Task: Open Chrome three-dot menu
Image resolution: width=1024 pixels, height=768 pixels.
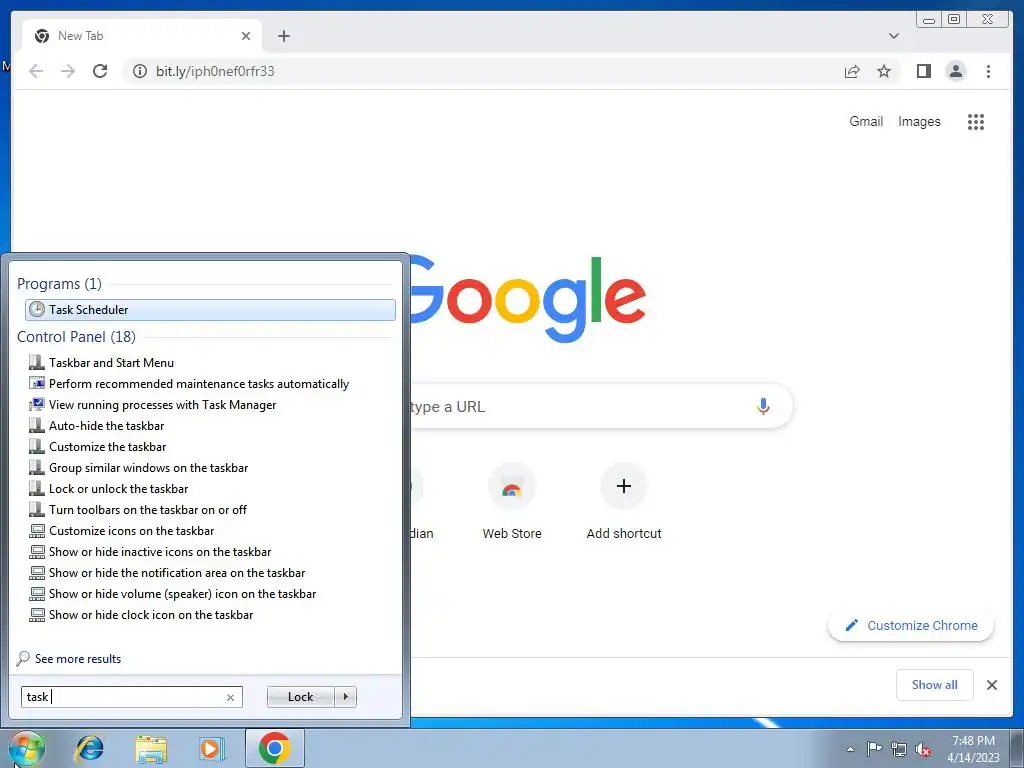Action: (x=988, y=71)
